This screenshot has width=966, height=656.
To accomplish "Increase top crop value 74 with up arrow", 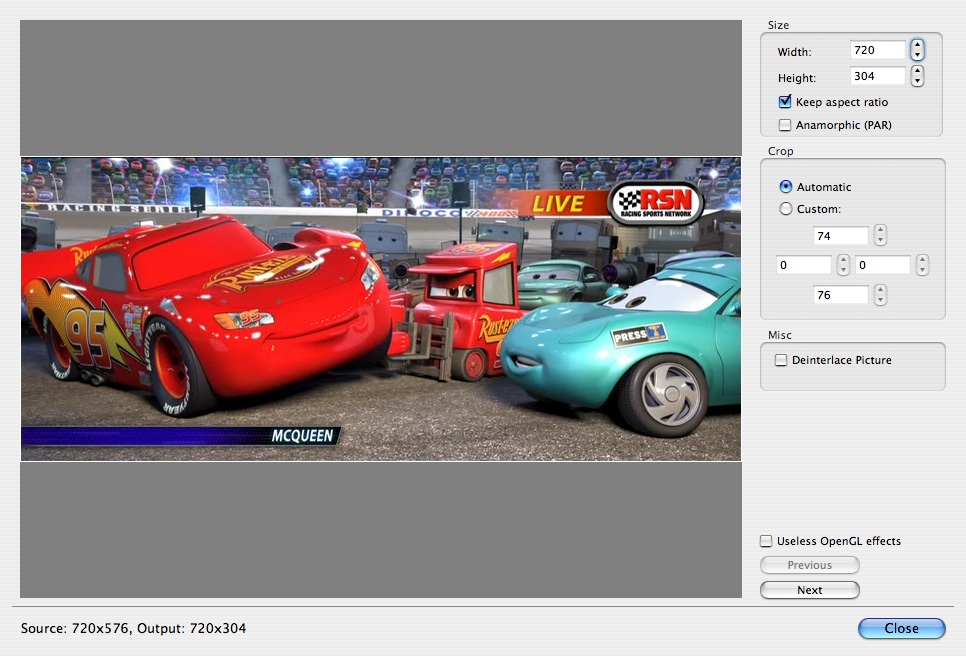I will click(x=880, y=230).
